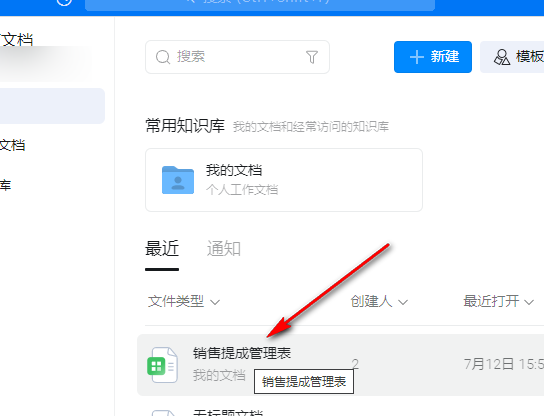Expand the 文件类型 filter dropdown

(184, 301)
